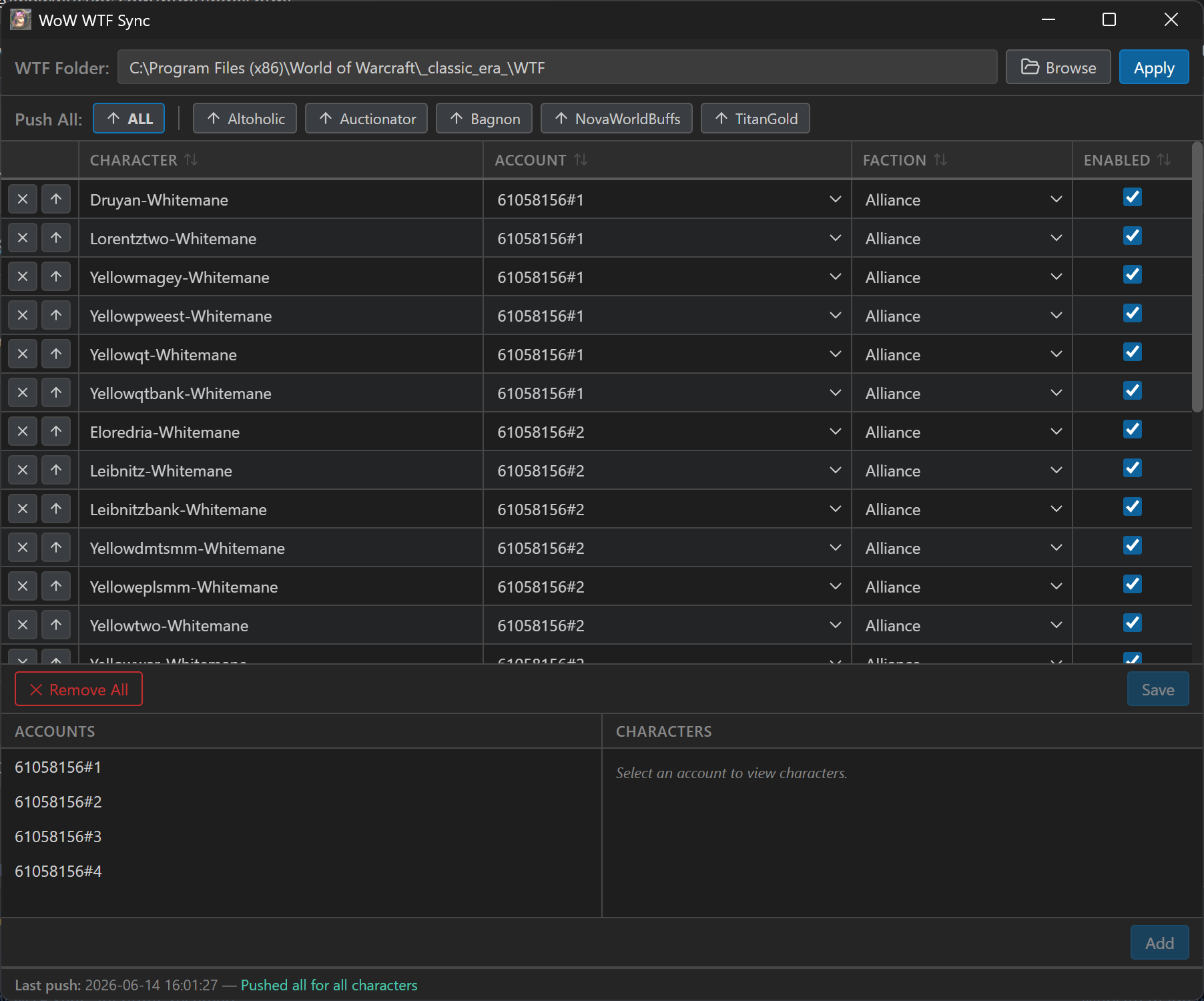The image size is (1204, 1001).
Task: Remove Yellowpweest-Whitemane via X icon
Action: pos(23,315)
